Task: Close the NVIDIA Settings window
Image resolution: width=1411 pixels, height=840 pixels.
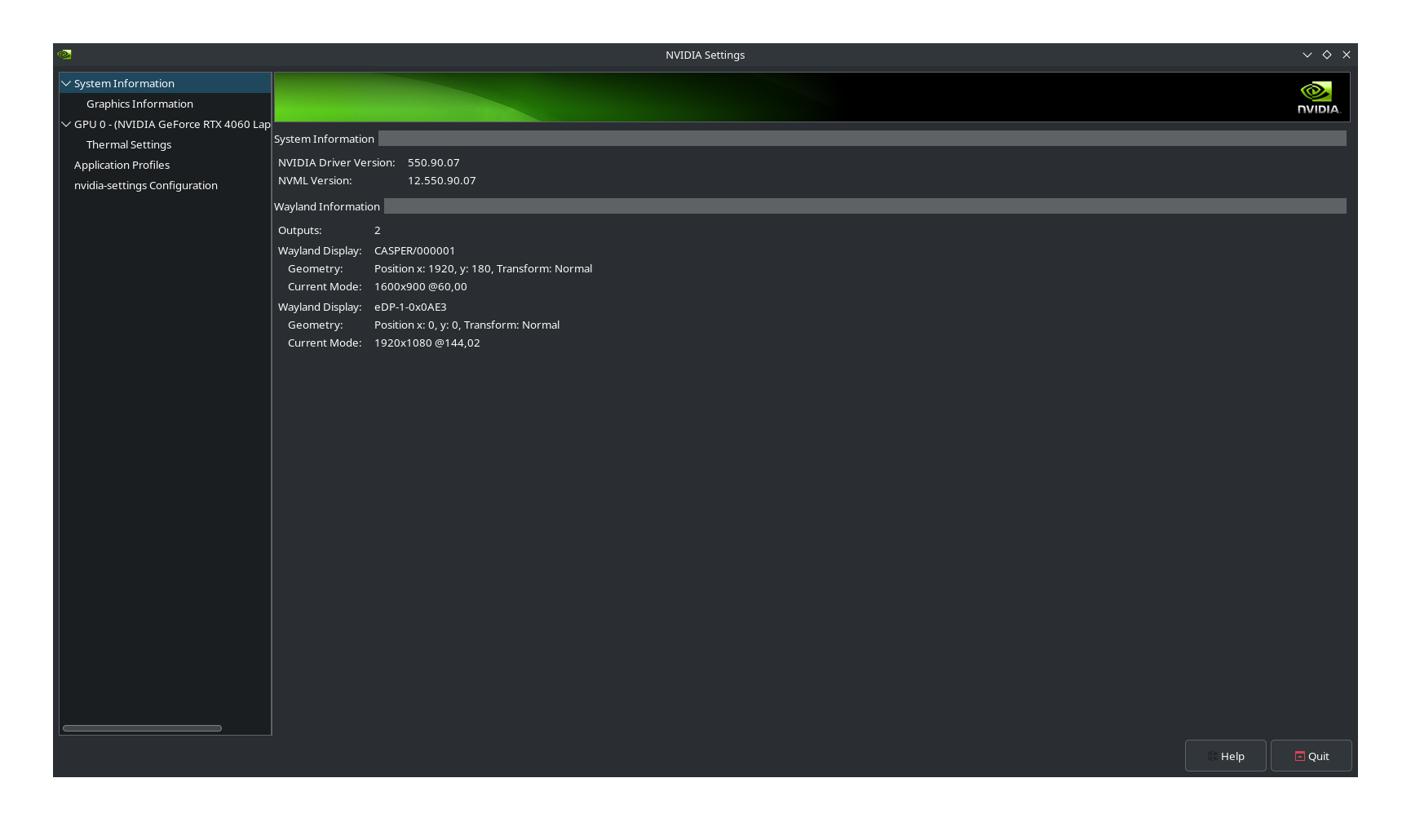Action: coord(1347,55)
